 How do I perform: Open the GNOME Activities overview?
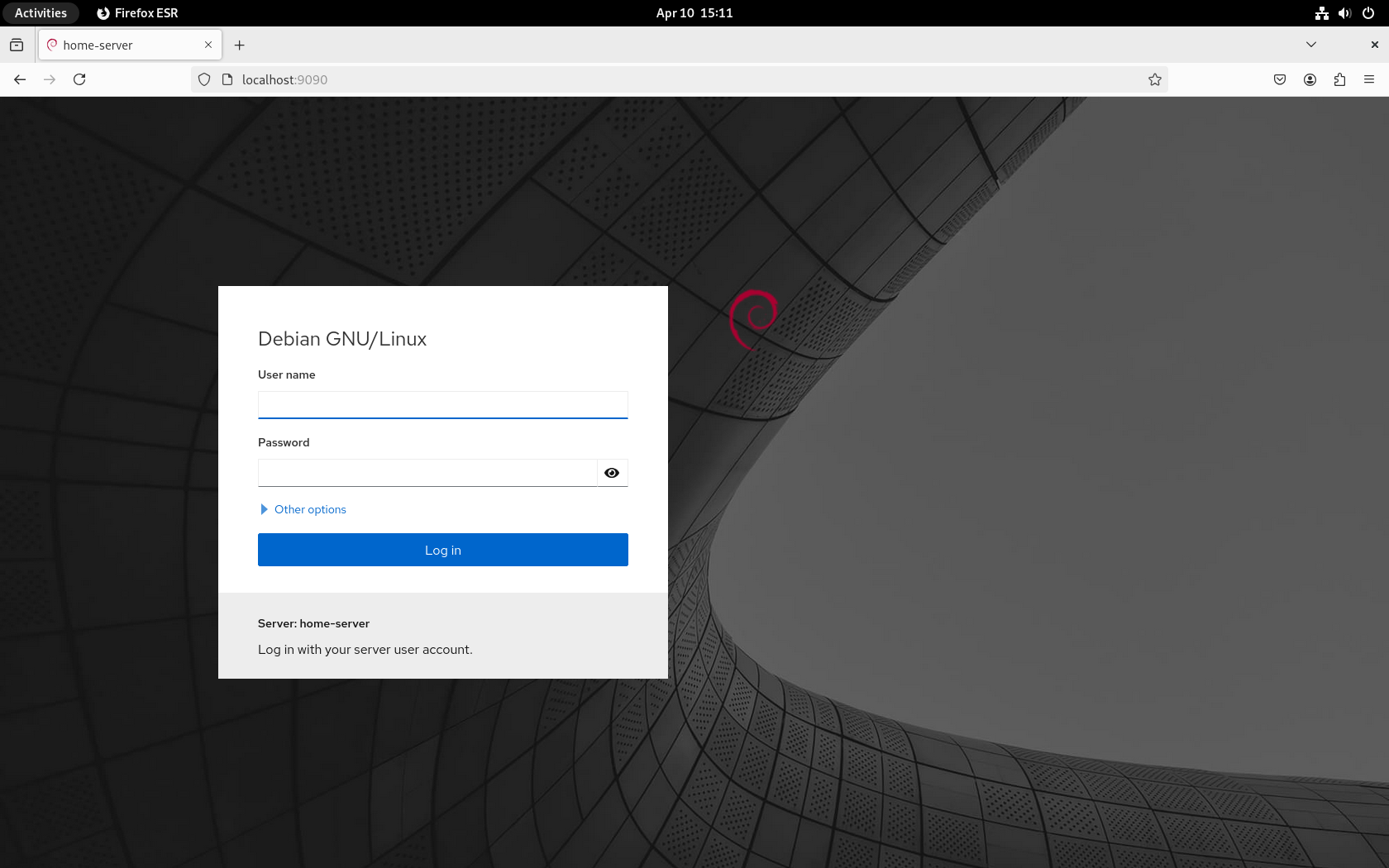[x=41, y=13]
